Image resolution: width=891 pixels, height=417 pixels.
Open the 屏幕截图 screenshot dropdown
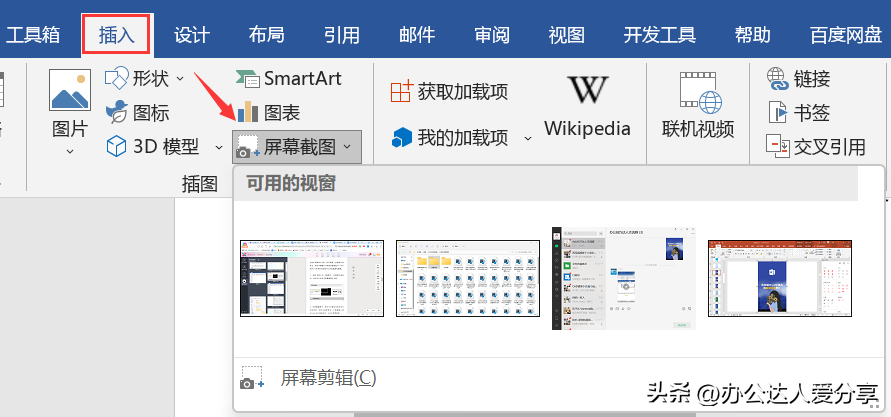point(297,147)
